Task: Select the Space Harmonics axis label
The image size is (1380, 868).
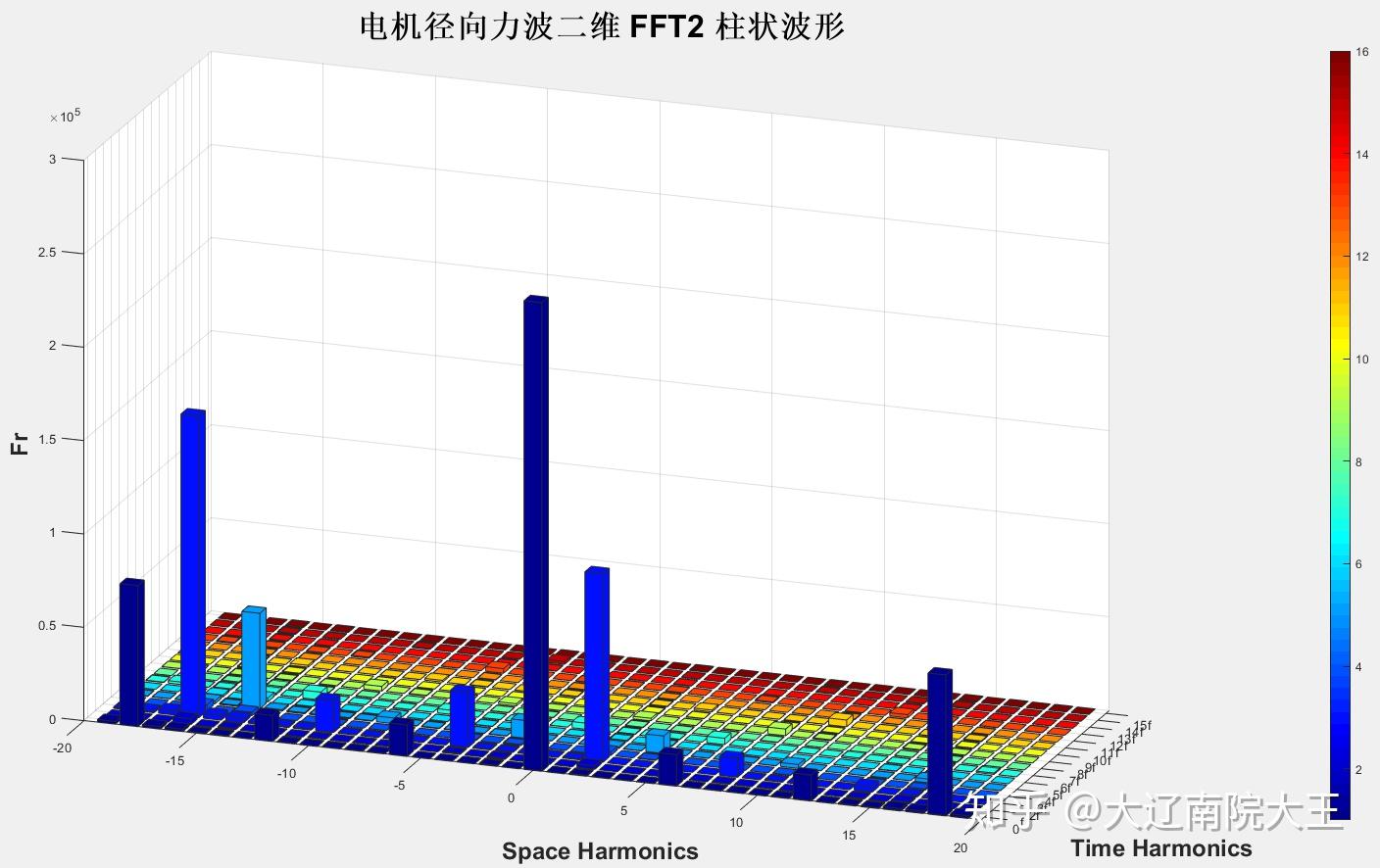Action: pyautogui.click(x=600, y=851)
